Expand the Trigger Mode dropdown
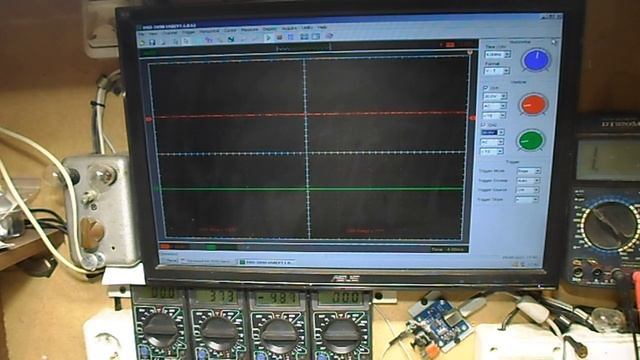Viewport: 640px width, 360px height. 538,171
